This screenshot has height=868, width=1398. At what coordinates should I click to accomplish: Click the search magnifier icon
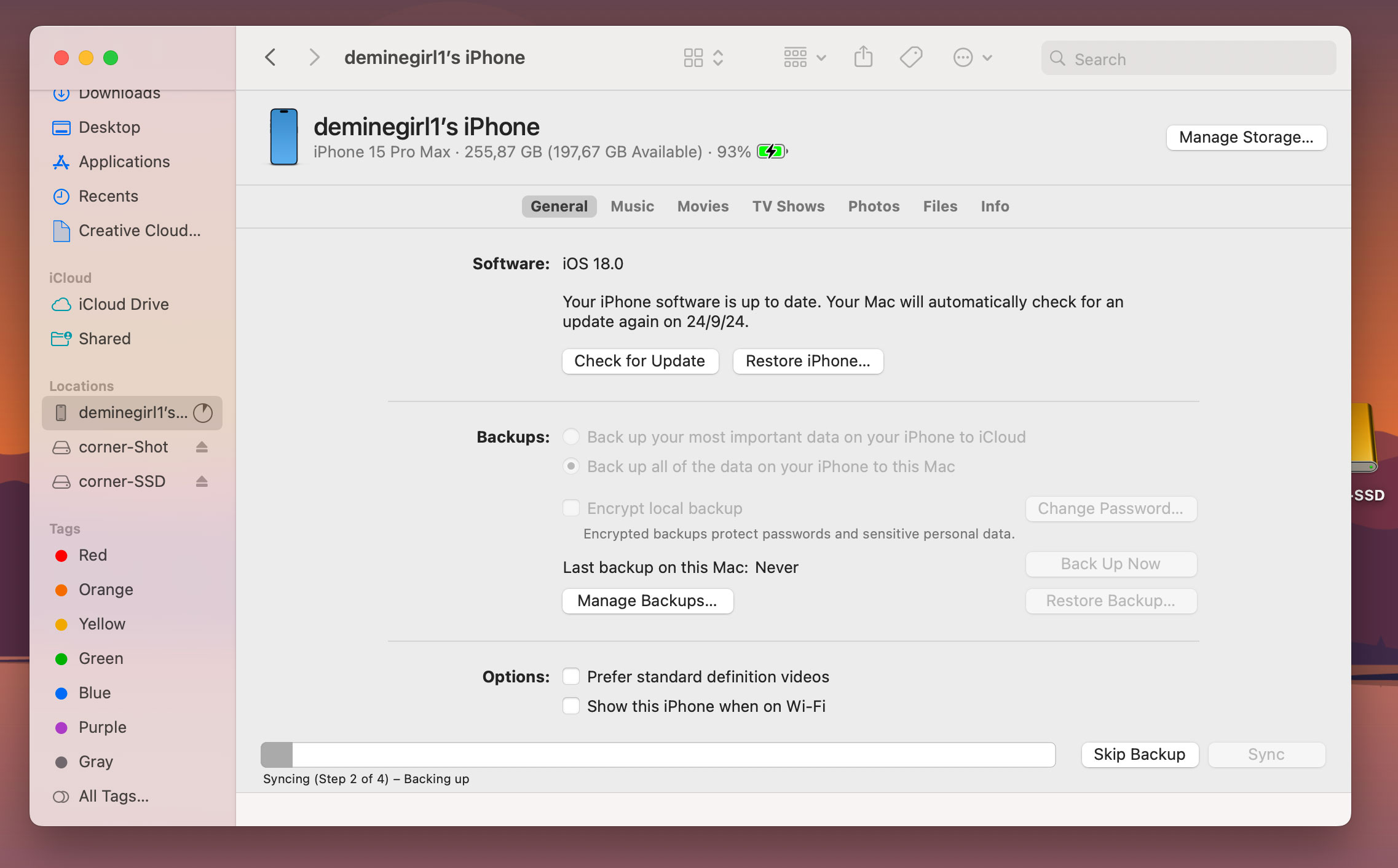pyautogui.click(x=1057, y=58)
